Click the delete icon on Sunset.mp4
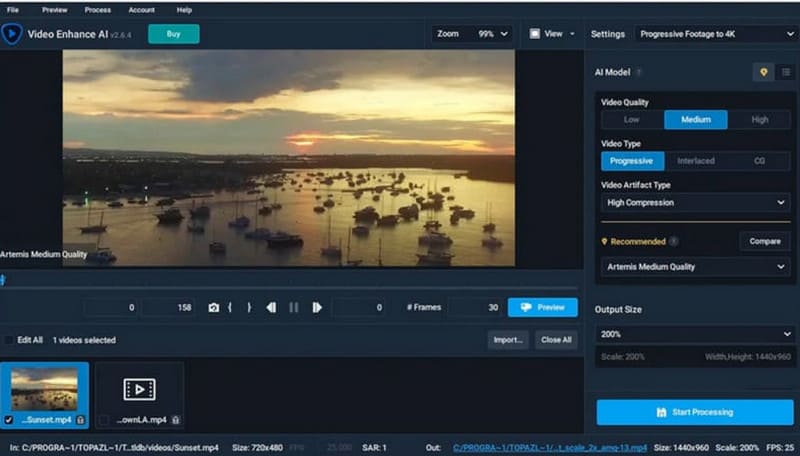Screen dimensions: 800x456 tap(80, 419)
